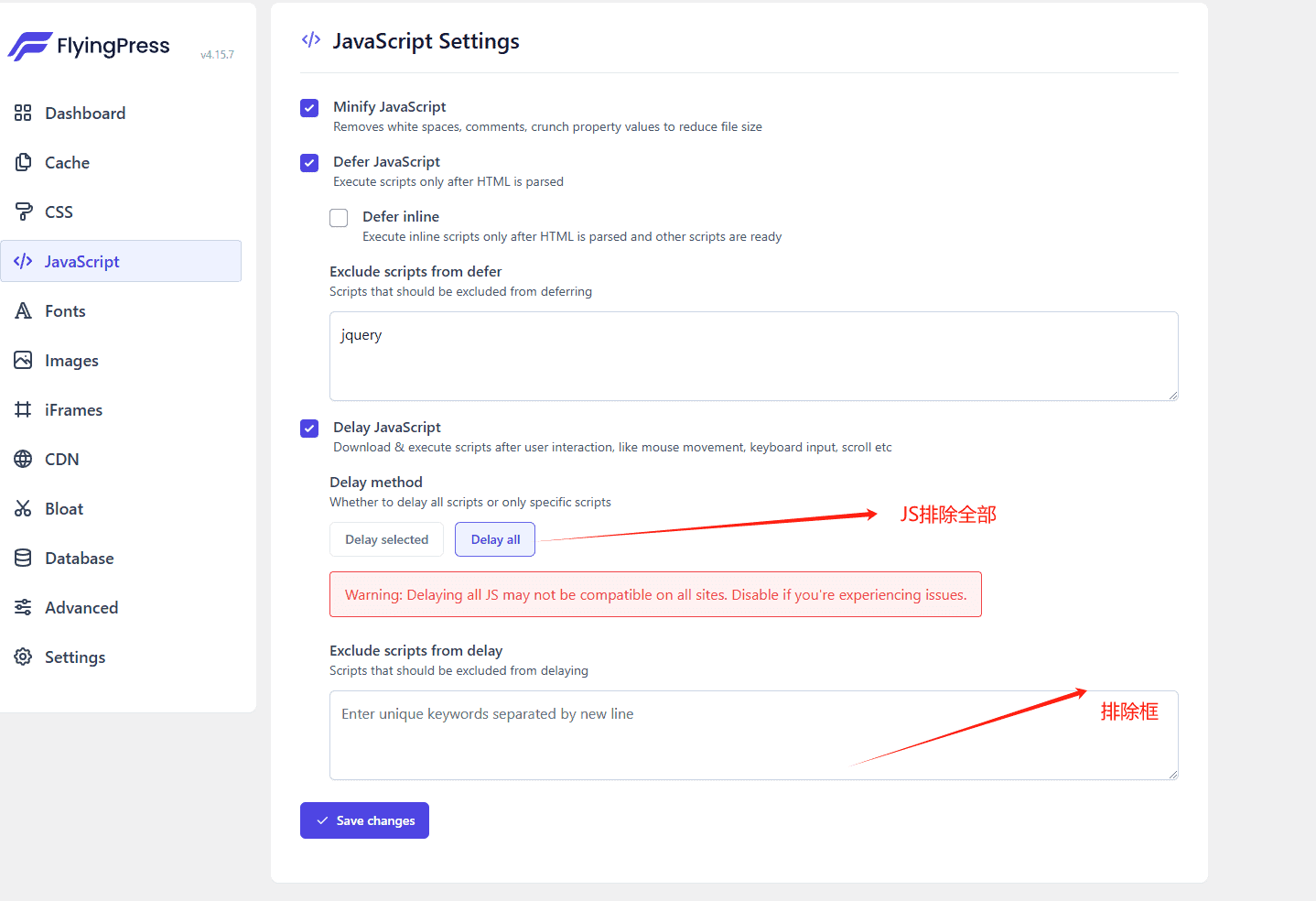Screen dimensions: 1316x901
Task: Click the Settings gear icon
Action: pos(23,657)
